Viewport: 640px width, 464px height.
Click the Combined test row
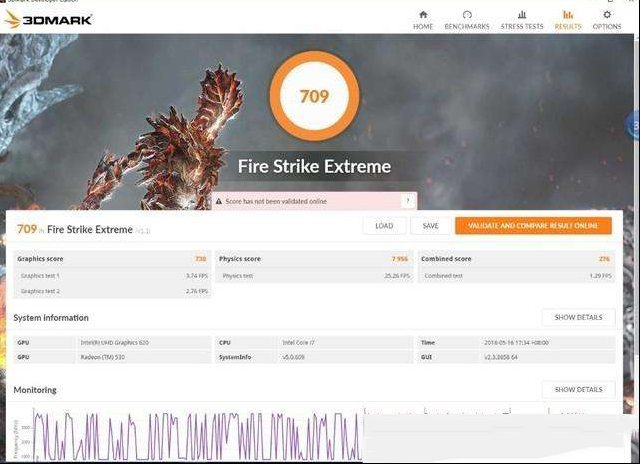point(516,276)
